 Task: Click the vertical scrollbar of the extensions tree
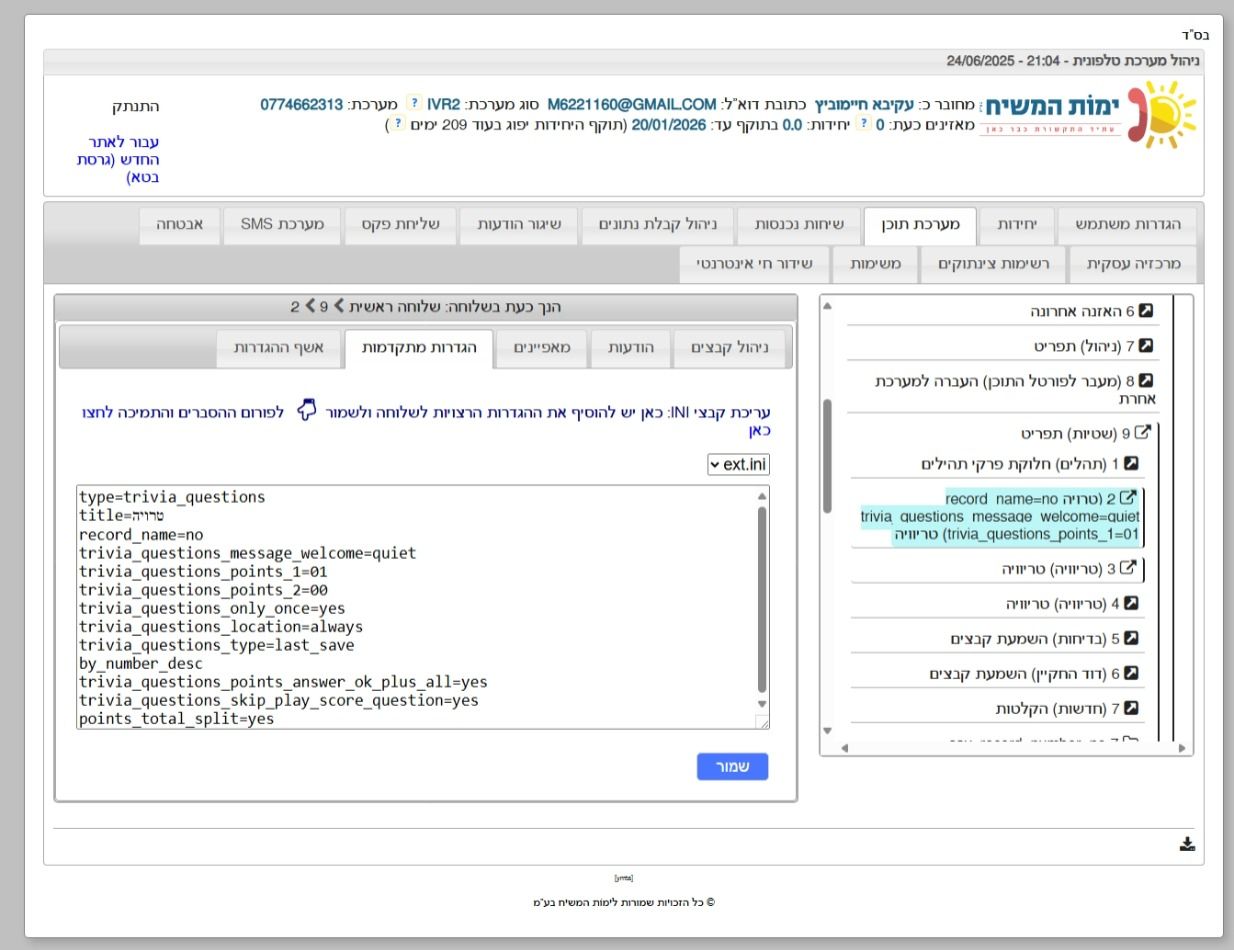827,457
